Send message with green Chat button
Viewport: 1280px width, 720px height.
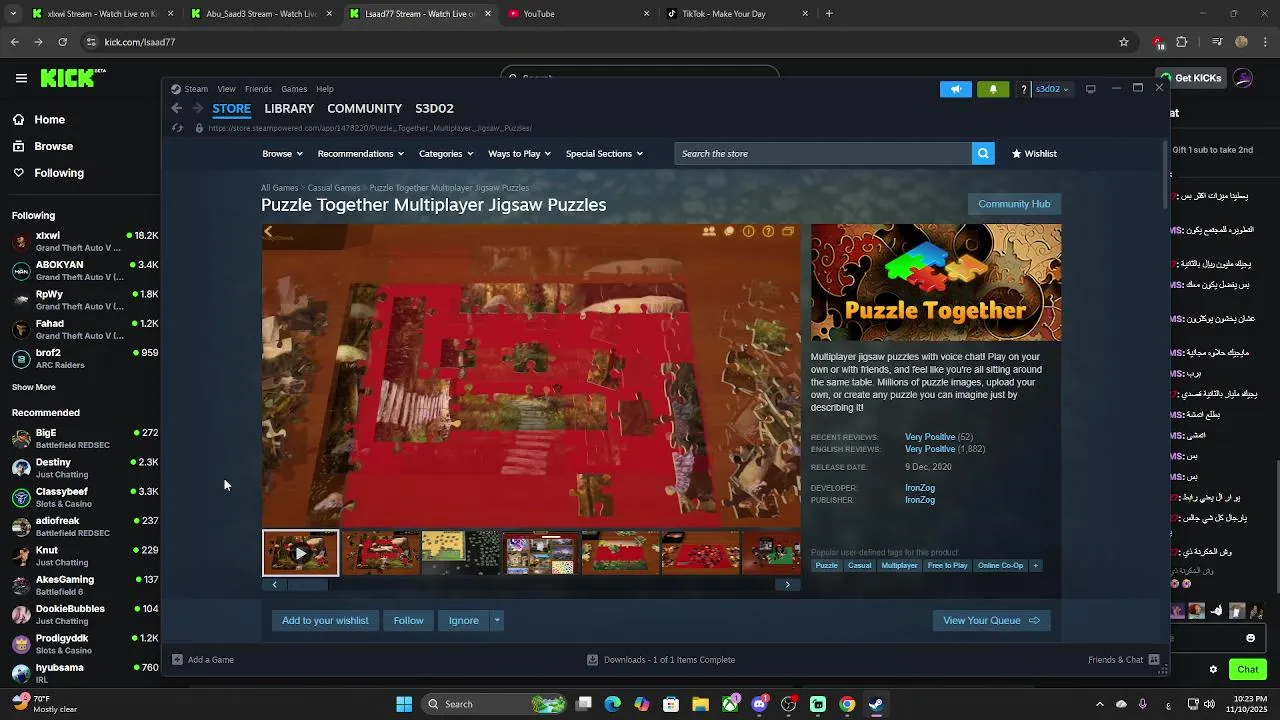click(1248, 669)
